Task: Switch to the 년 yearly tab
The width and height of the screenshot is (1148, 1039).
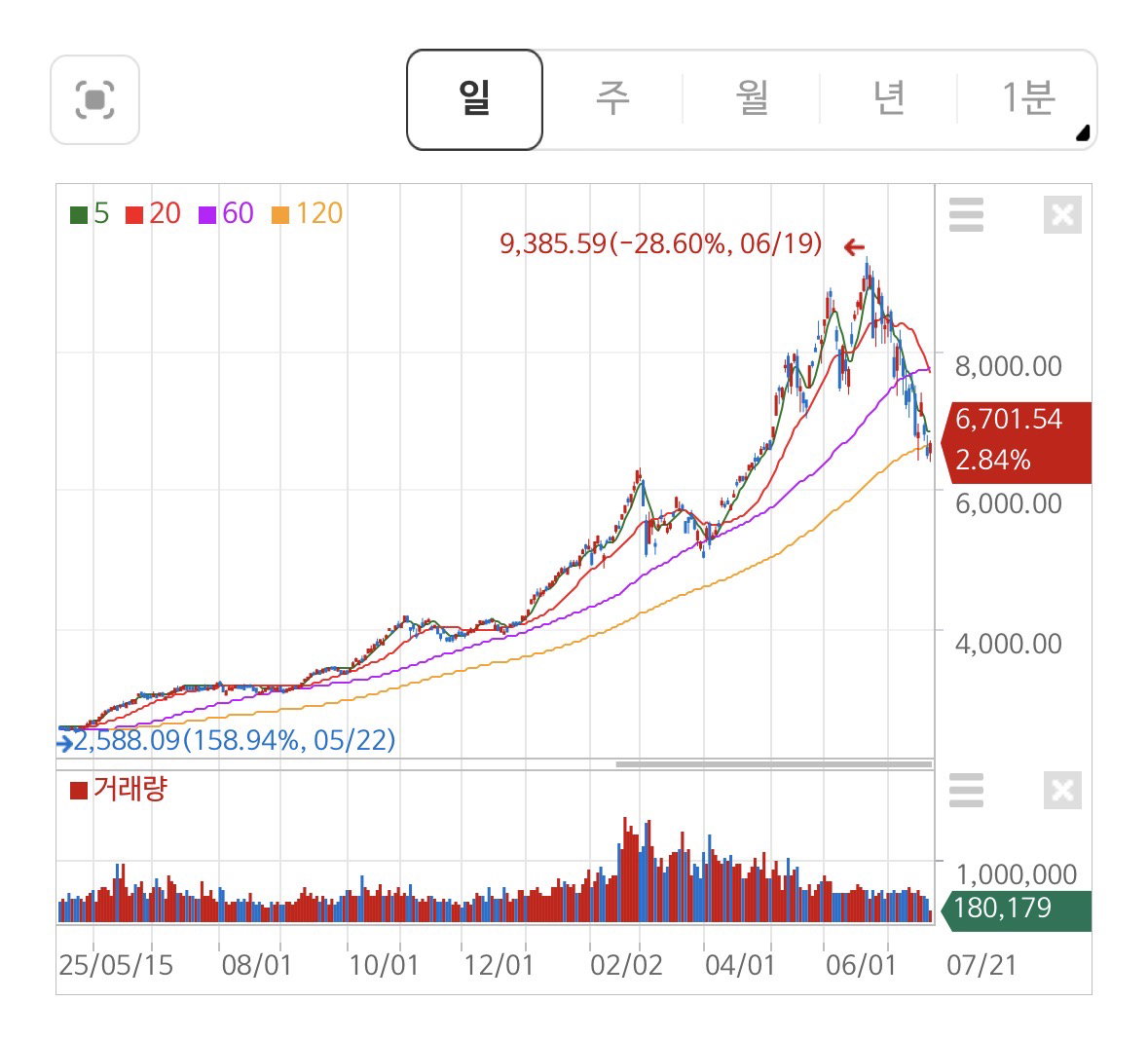Action: tap(889, 99)
